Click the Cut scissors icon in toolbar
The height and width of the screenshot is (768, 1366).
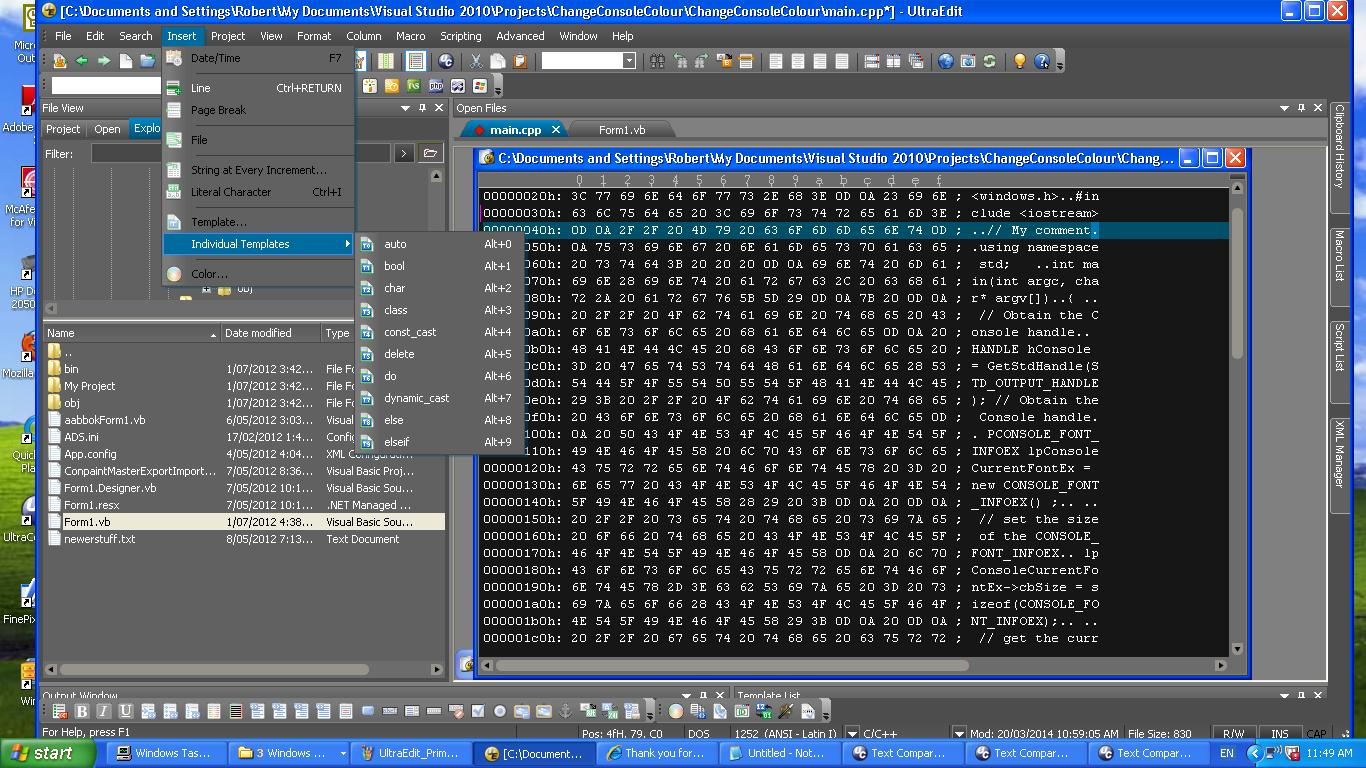(x=476, y=61)
